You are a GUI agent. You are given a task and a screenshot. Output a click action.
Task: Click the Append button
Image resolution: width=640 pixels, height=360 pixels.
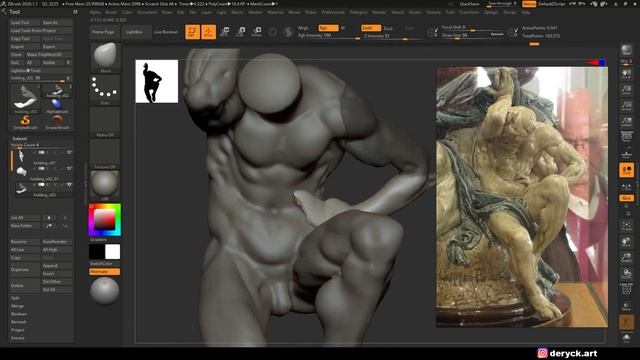tap(57, 266)
